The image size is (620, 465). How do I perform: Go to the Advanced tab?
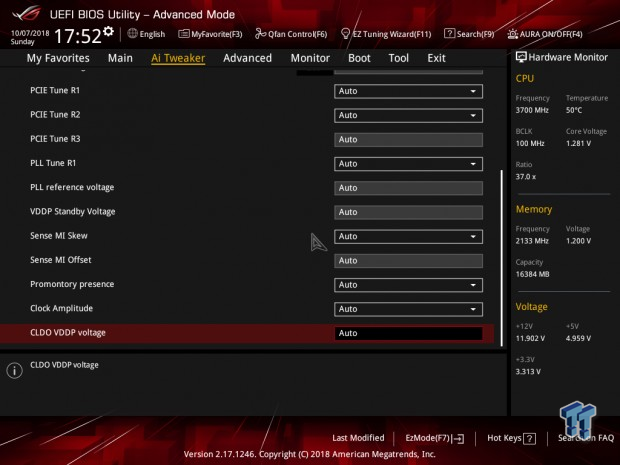click(x=248, y=58)
